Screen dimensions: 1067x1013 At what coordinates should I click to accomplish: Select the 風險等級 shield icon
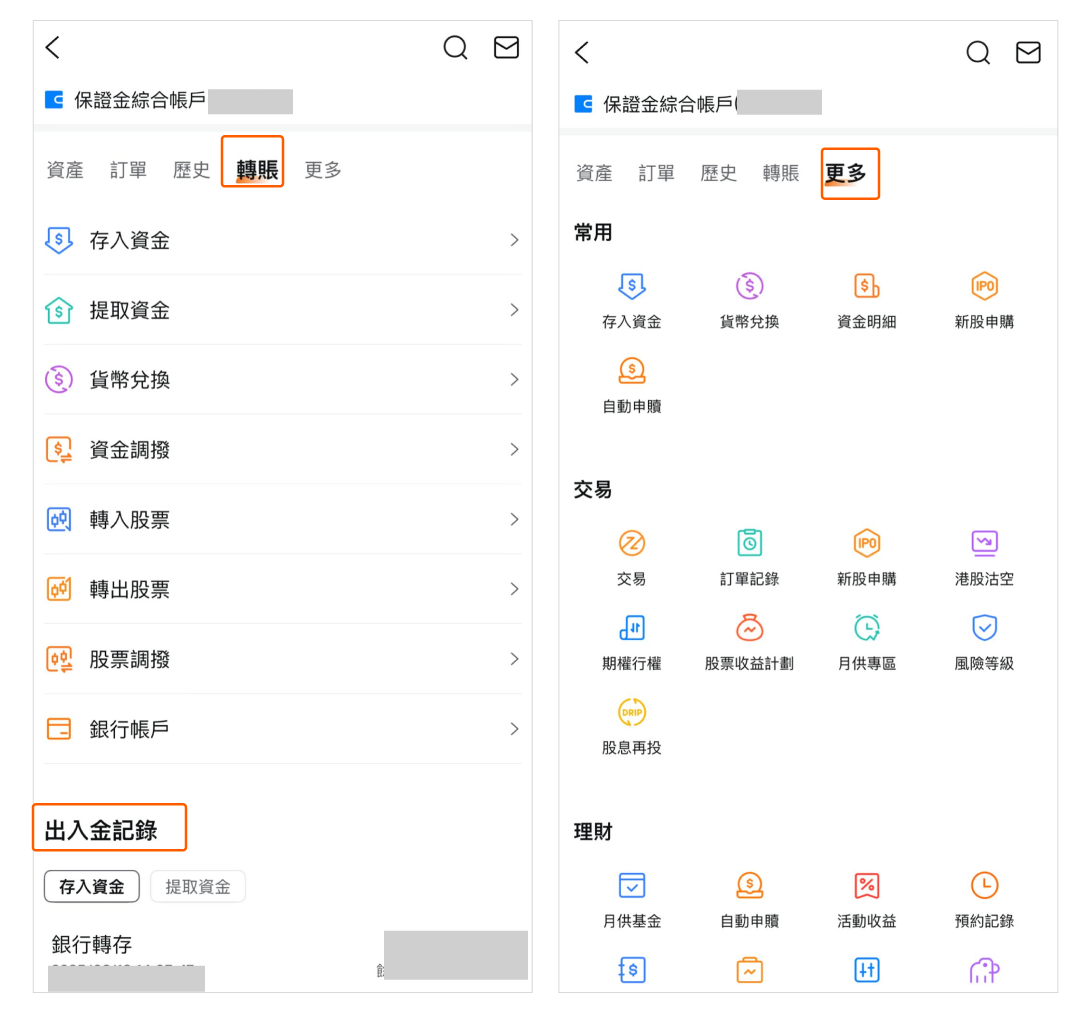tap(984, 628)
